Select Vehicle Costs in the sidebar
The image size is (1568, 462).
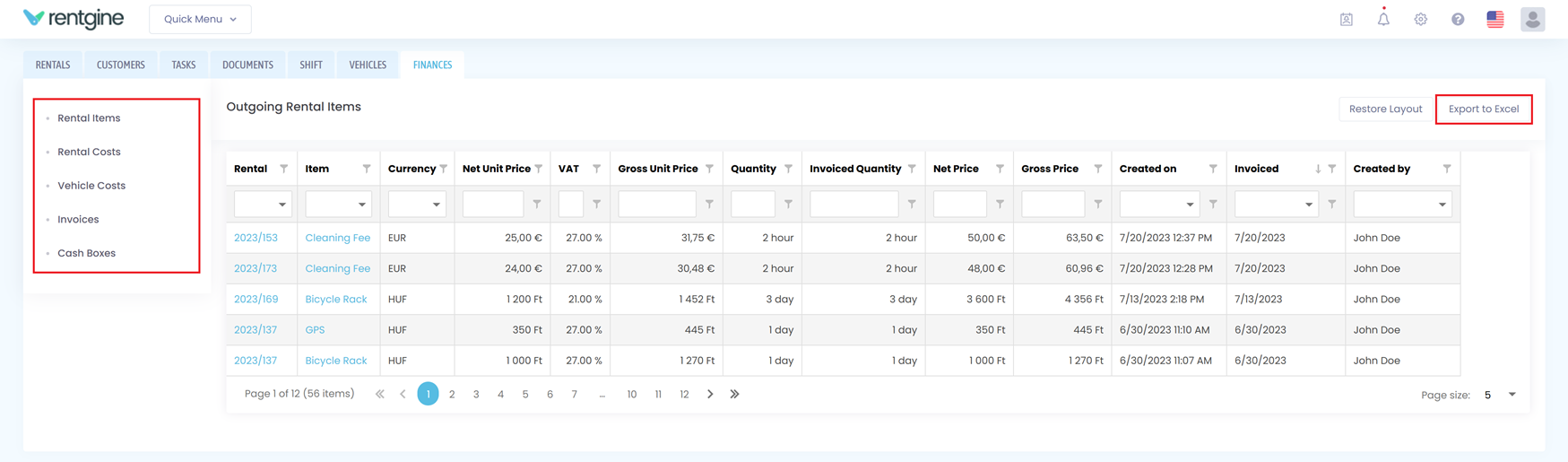click(x=91, y=186)
